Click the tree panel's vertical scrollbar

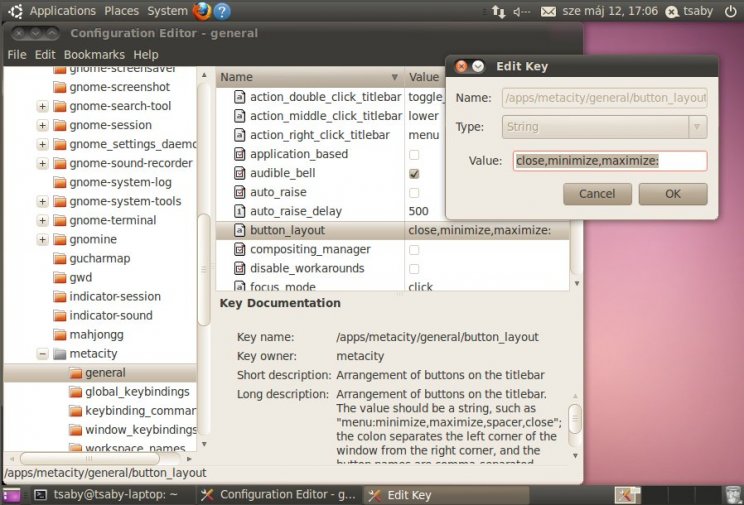pyautogui.click(x=204, y=270)
